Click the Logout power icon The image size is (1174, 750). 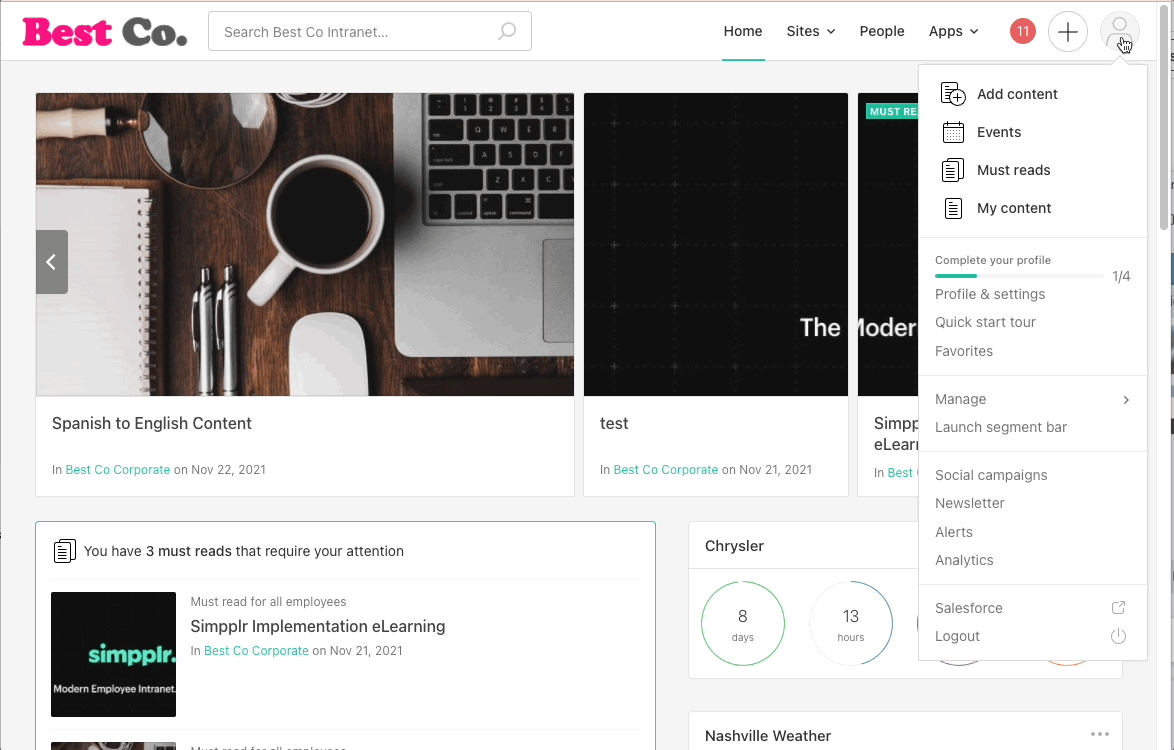pyautogui.click(x=1118, y=636)
